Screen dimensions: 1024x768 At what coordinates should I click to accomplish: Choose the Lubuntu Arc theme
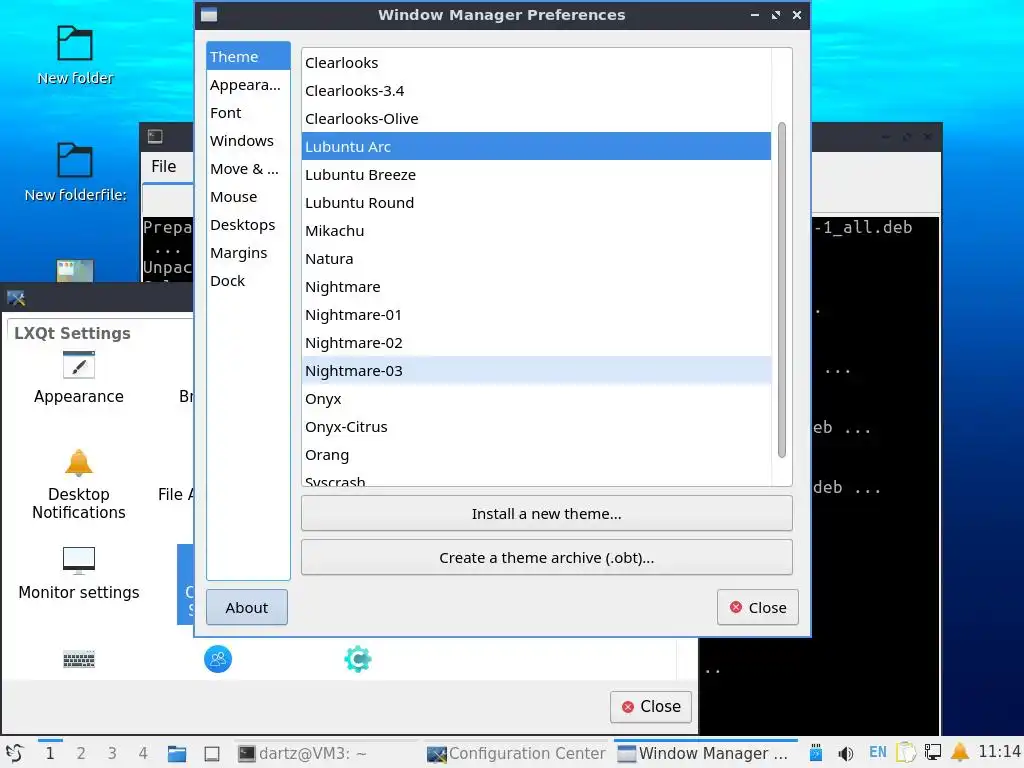tap(536, 146)
